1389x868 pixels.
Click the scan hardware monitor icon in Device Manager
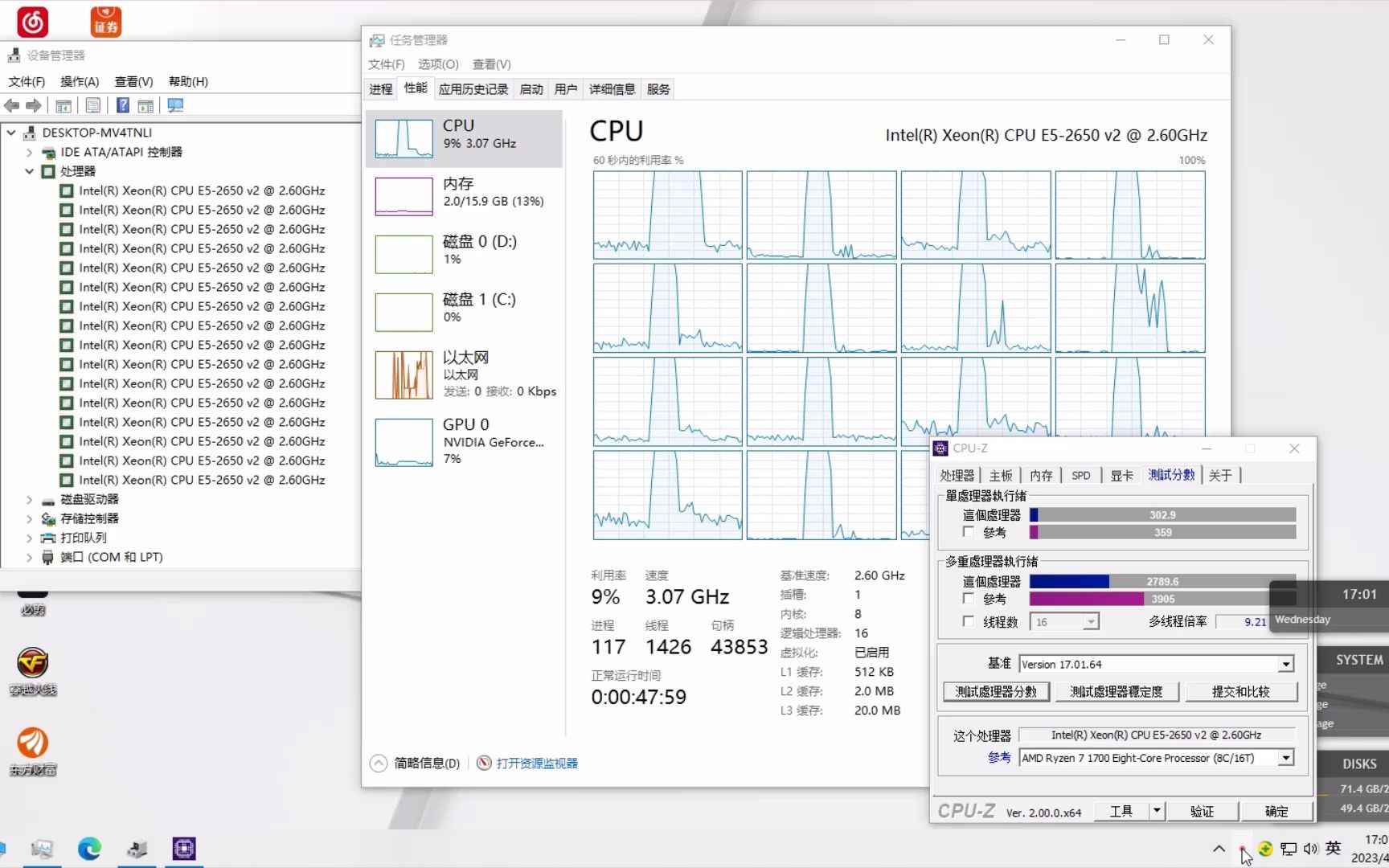(175, 105)
